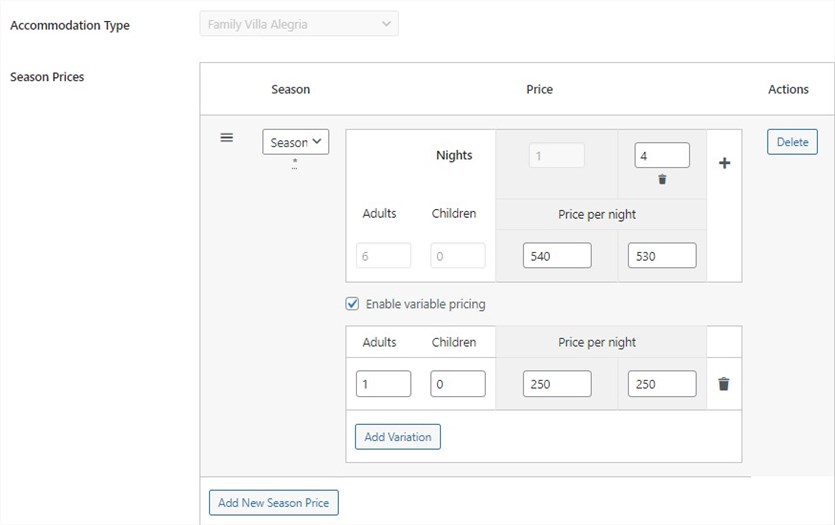Click the variation Children field showing 0
This screenshot has height=525, width=835.
pos(458,384)
